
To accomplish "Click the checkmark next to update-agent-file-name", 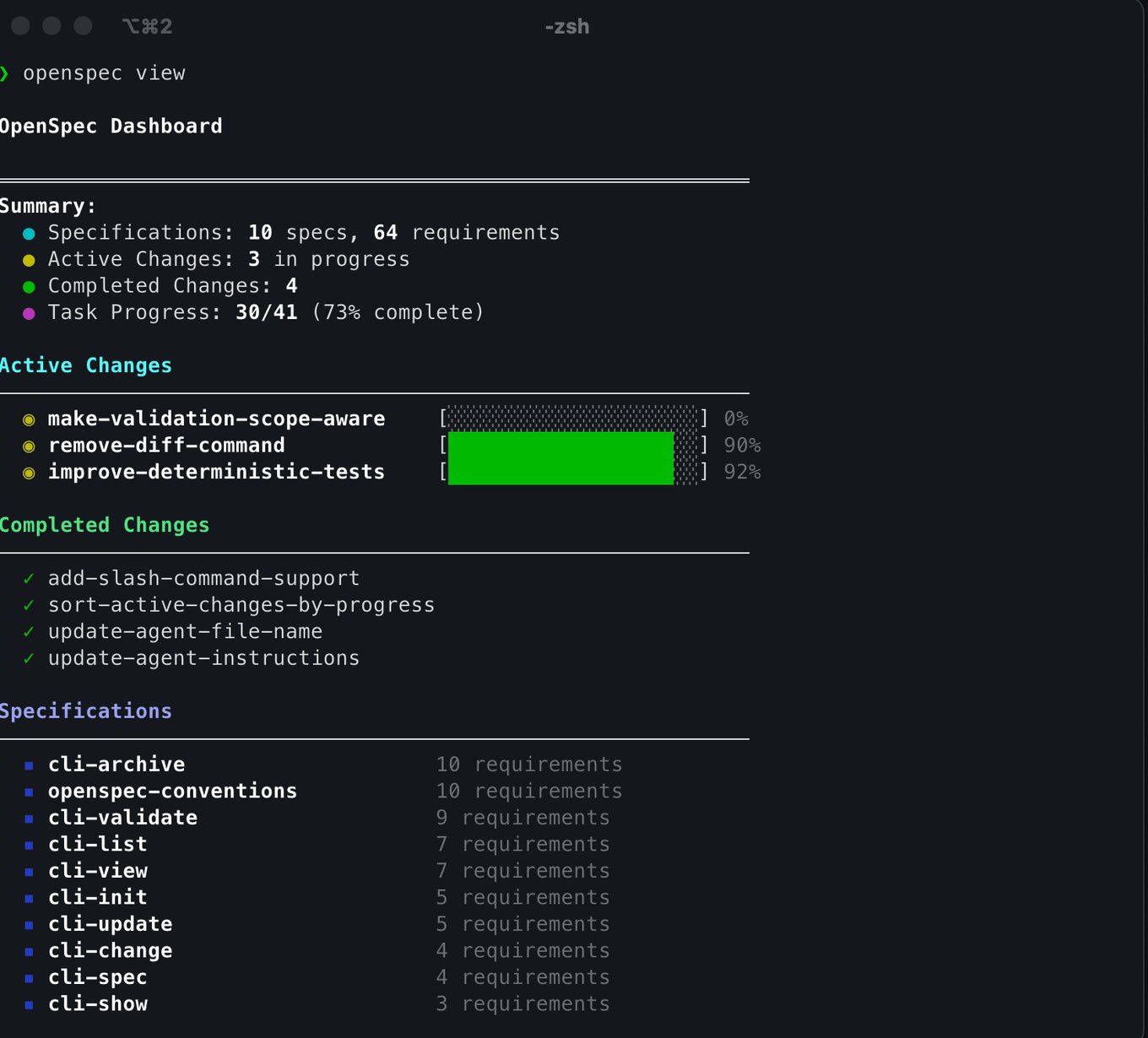I will 28,631.
